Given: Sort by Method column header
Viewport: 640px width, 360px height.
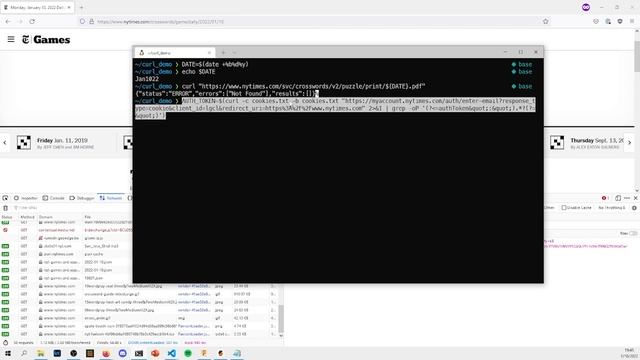Looking at the screenshot, I should pos(27,217).
